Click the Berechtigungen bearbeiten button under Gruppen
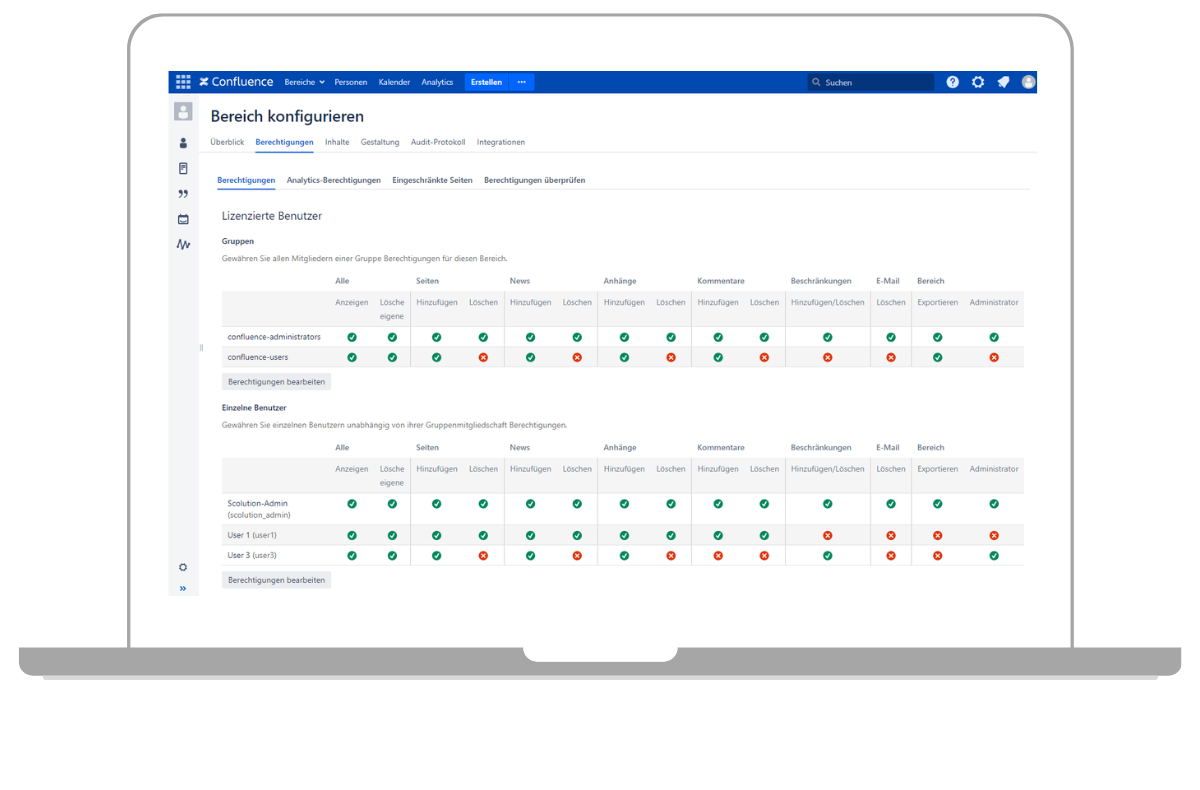The height and width of the screenshot is (790, 1200). (276, 381)
